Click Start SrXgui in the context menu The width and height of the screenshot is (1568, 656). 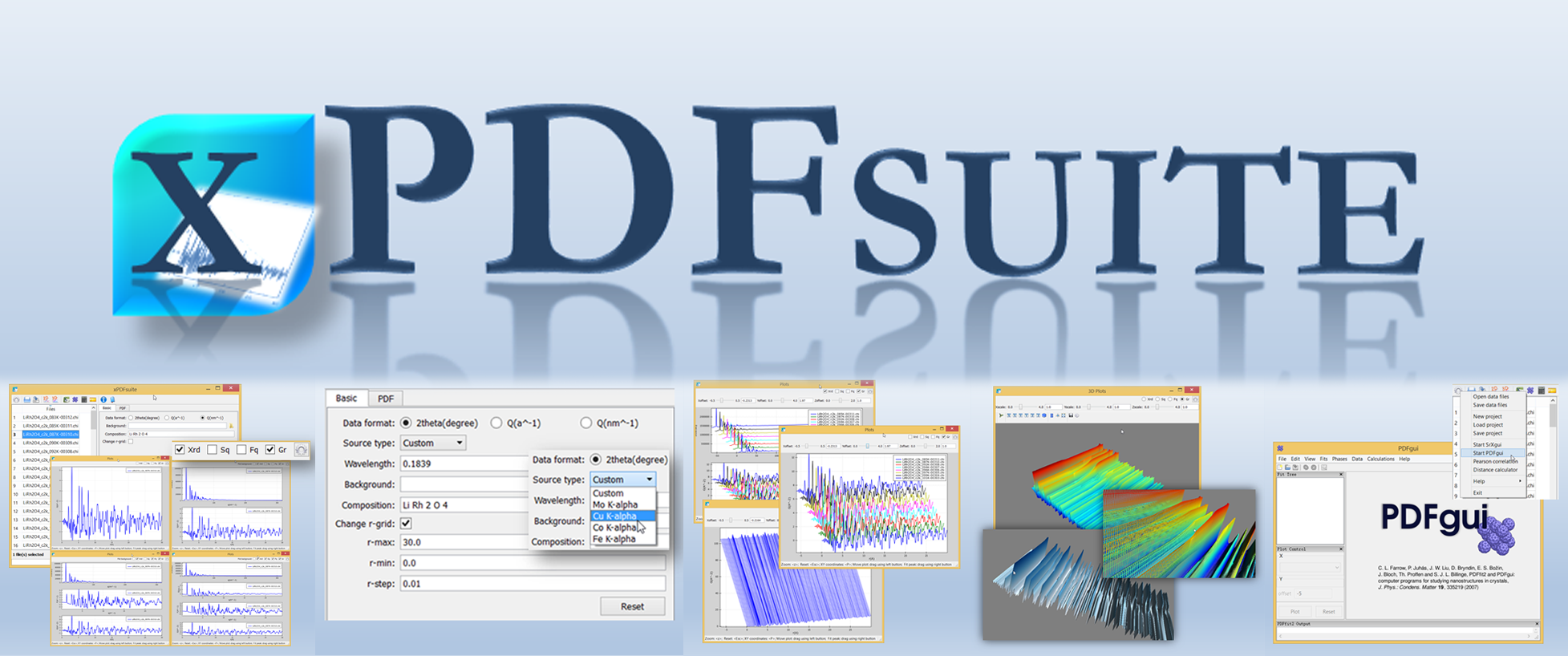(x=1487, y=444)
